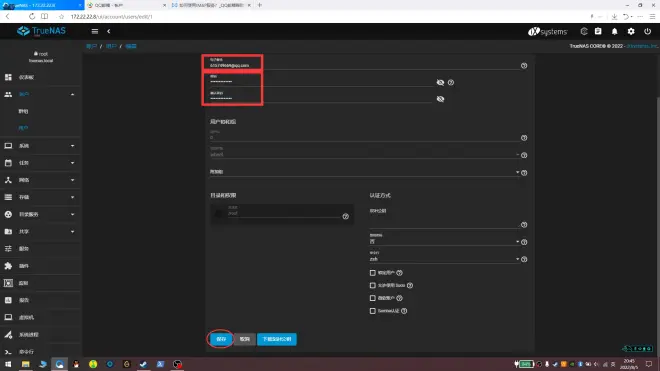The height and width of the screenshot is (371, 660).
Task: Collapse the sidebar with the left chevron icon
Action: (109, 31)
